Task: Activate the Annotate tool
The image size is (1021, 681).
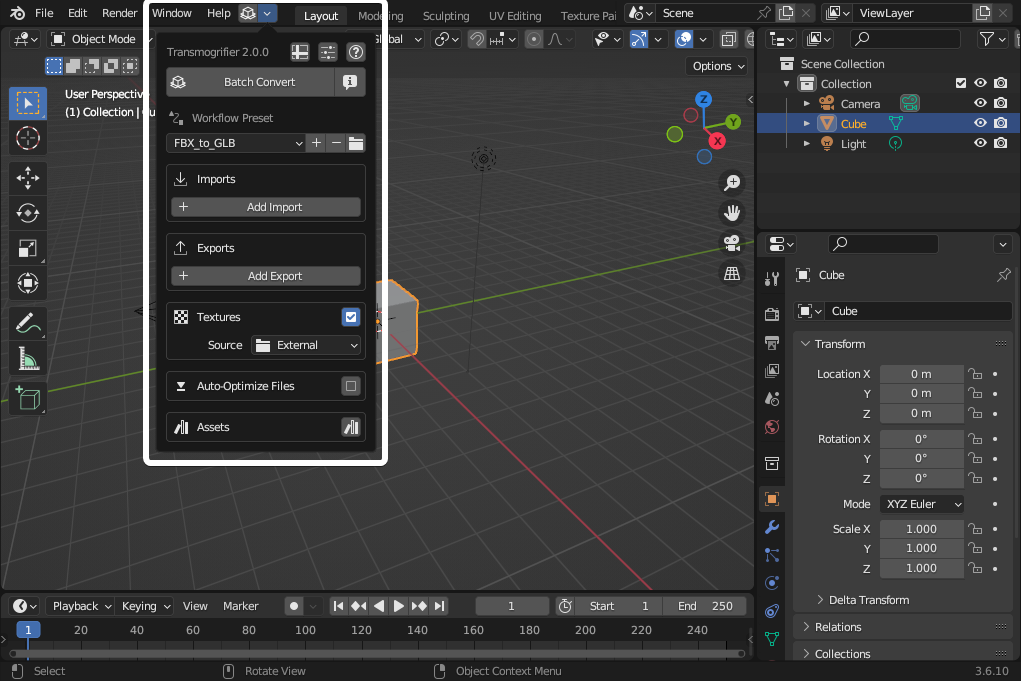Action: coord(28,323)
